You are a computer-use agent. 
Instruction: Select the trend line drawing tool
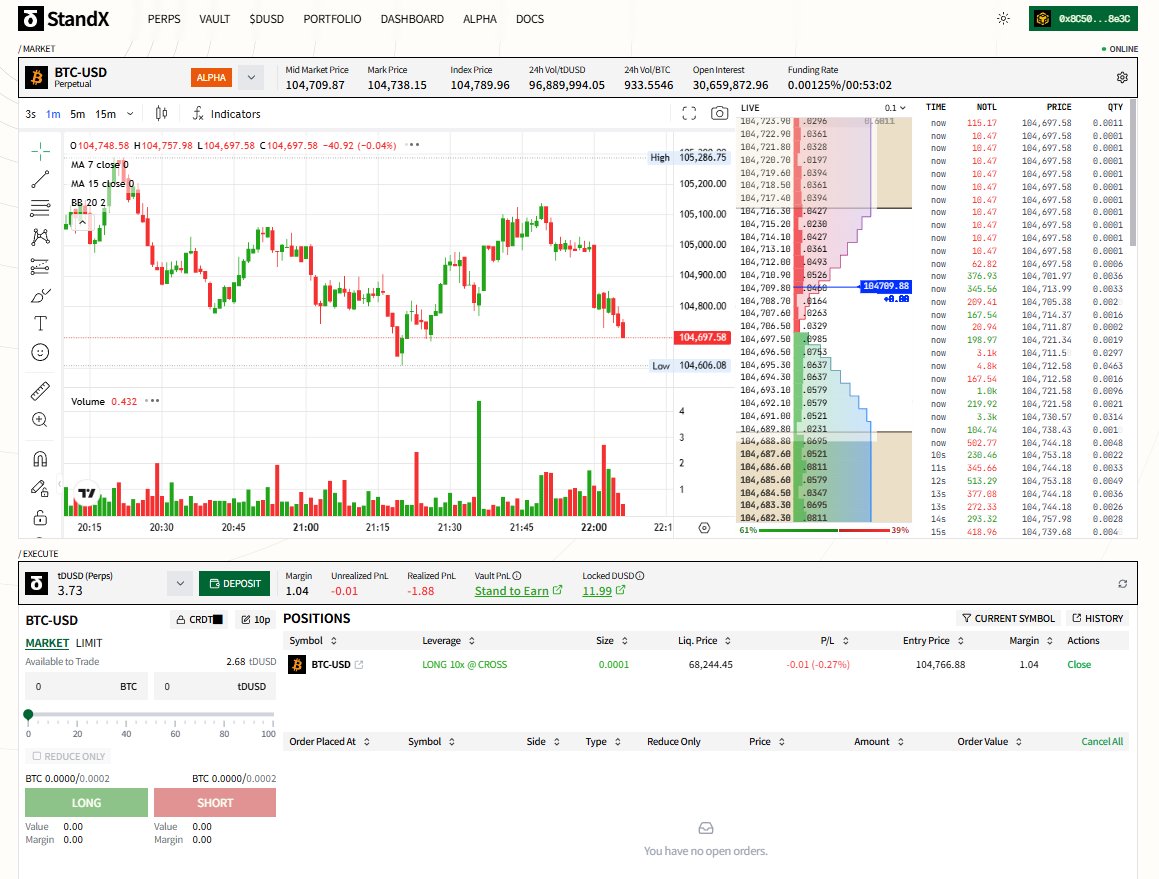(x=41, y=179)
